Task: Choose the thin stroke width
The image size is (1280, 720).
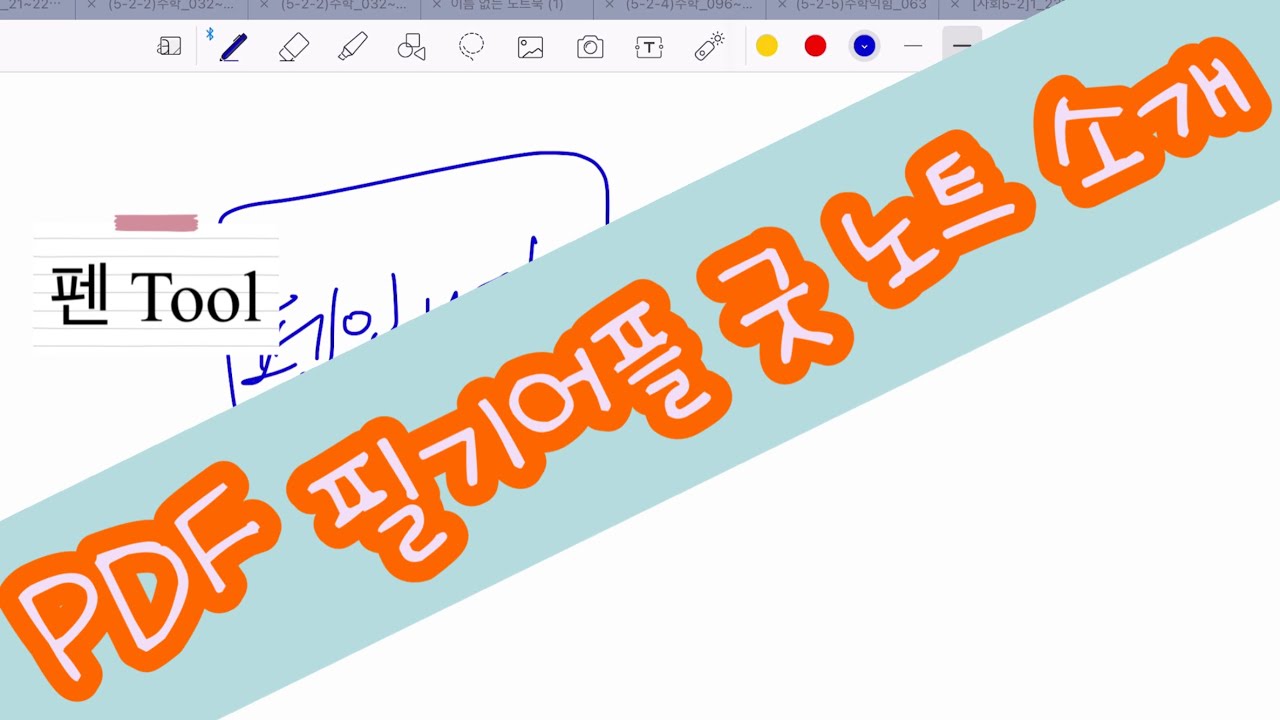Action: click(x=913, y=46)
